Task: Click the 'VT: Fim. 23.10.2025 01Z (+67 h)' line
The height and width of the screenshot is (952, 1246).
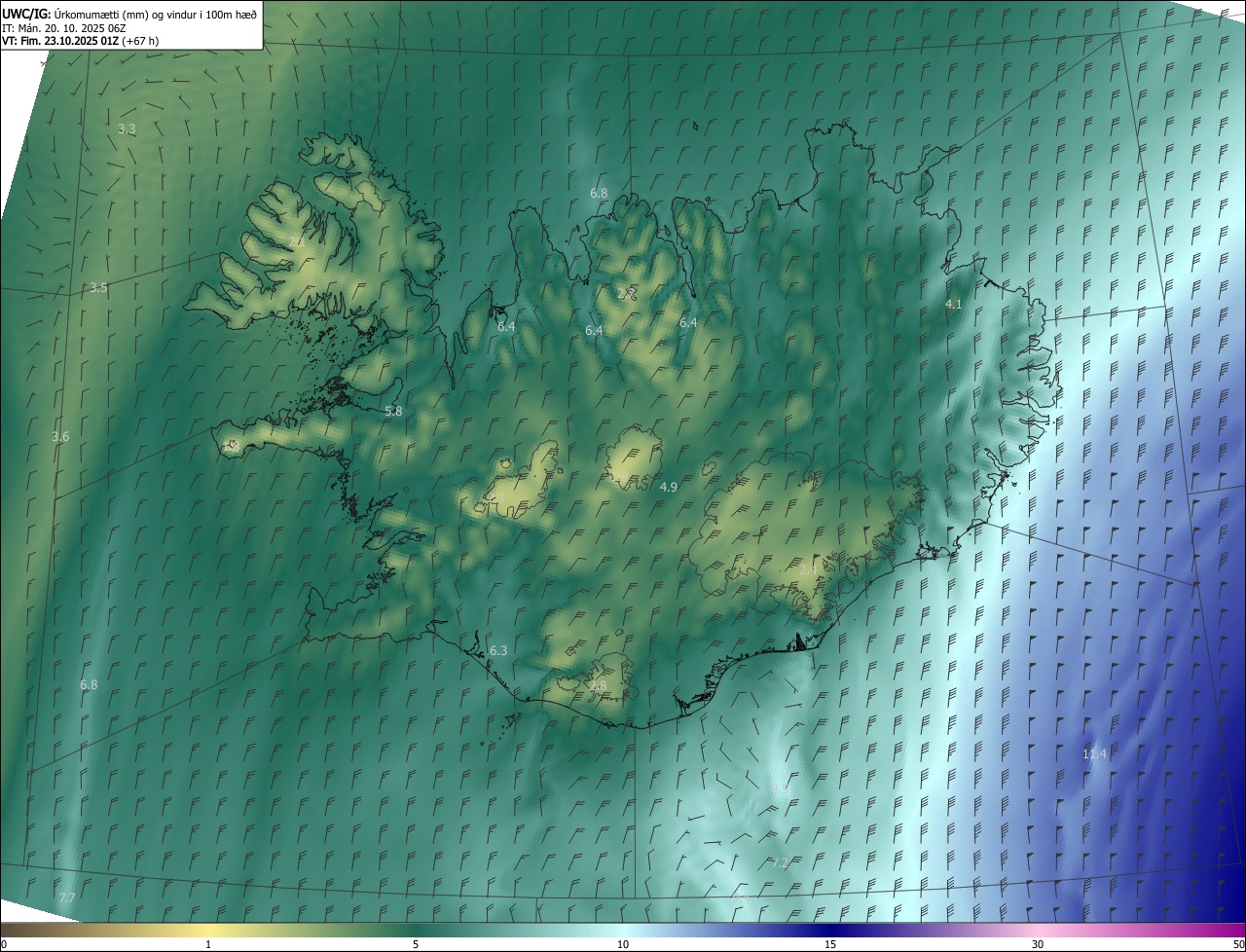Action: [x=80, y=41]
